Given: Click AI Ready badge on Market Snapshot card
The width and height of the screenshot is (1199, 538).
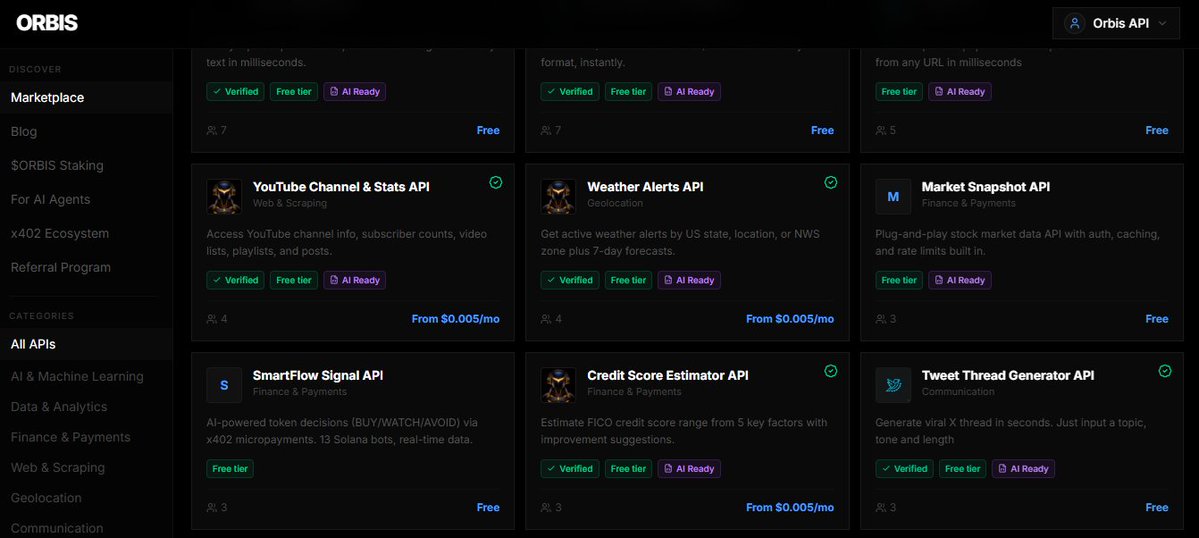Looking at the screenshot, I should click(x=960, y=280).
